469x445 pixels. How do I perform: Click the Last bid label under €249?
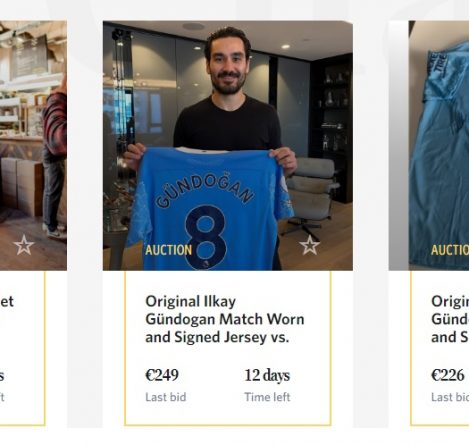coord(166,397)
